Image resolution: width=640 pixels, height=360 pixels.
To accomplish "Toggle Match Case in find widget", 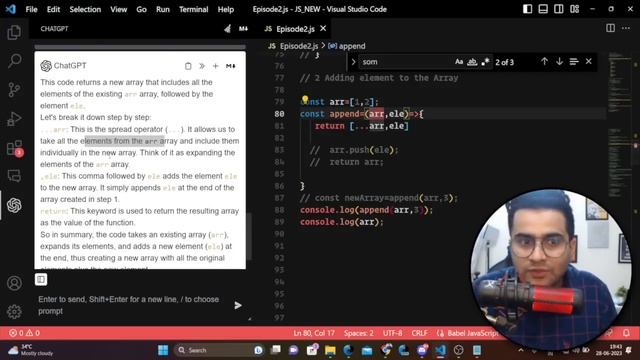I will tap(459, 62).
